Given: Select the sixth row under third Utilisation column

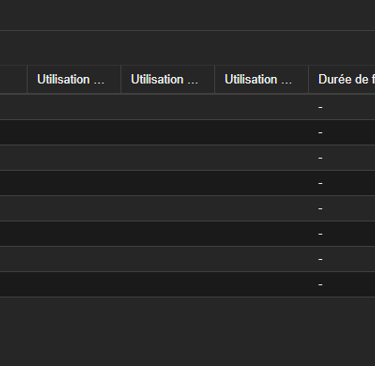Looking at the screenshot, I should 261,234.
